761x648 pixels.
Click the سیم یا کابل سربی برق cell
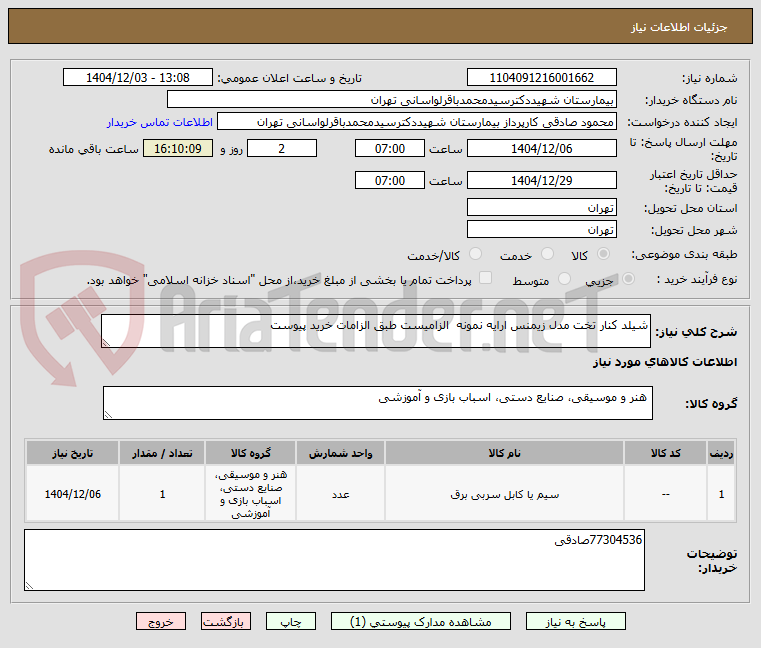click(504, 494)
